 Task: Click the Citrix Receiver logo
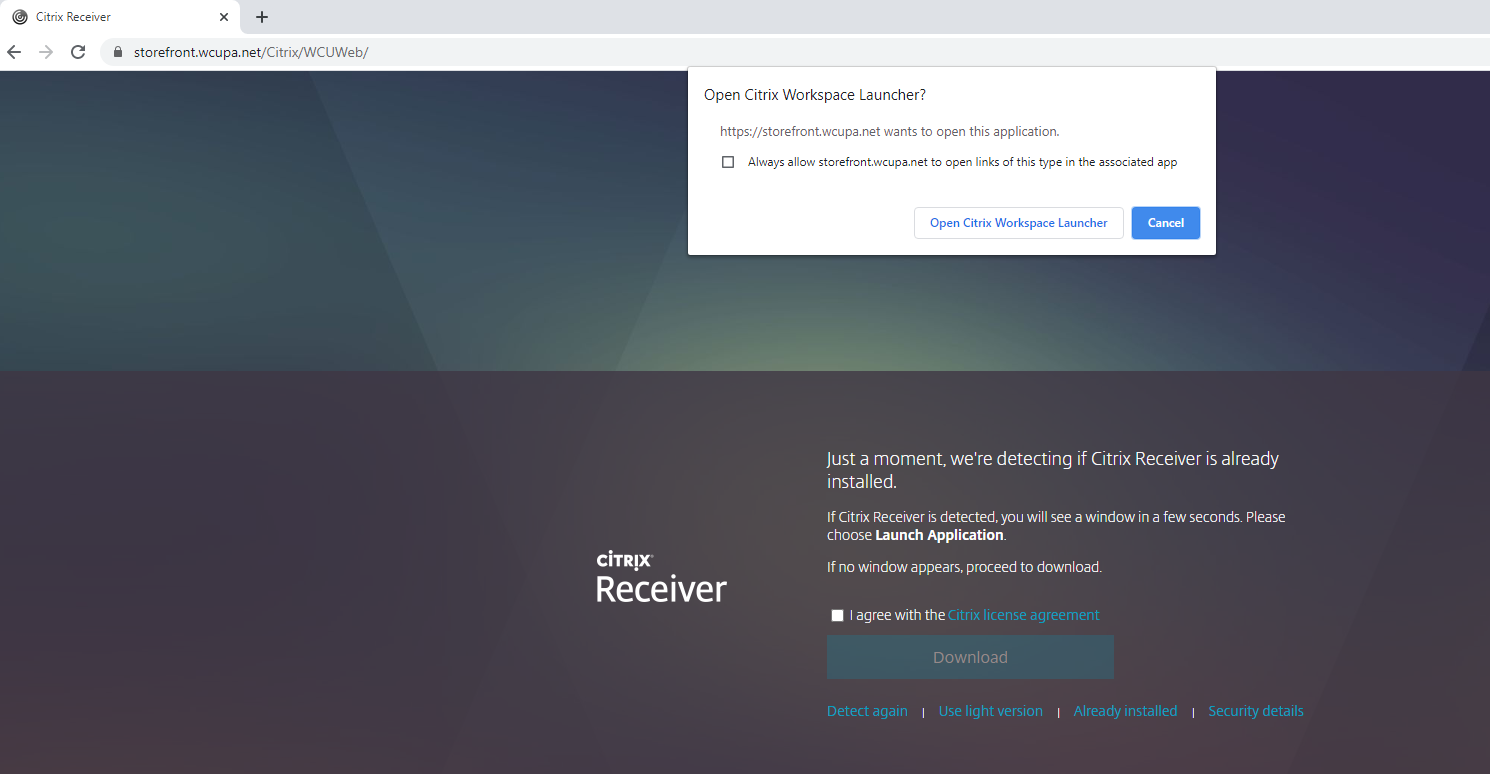661,577
